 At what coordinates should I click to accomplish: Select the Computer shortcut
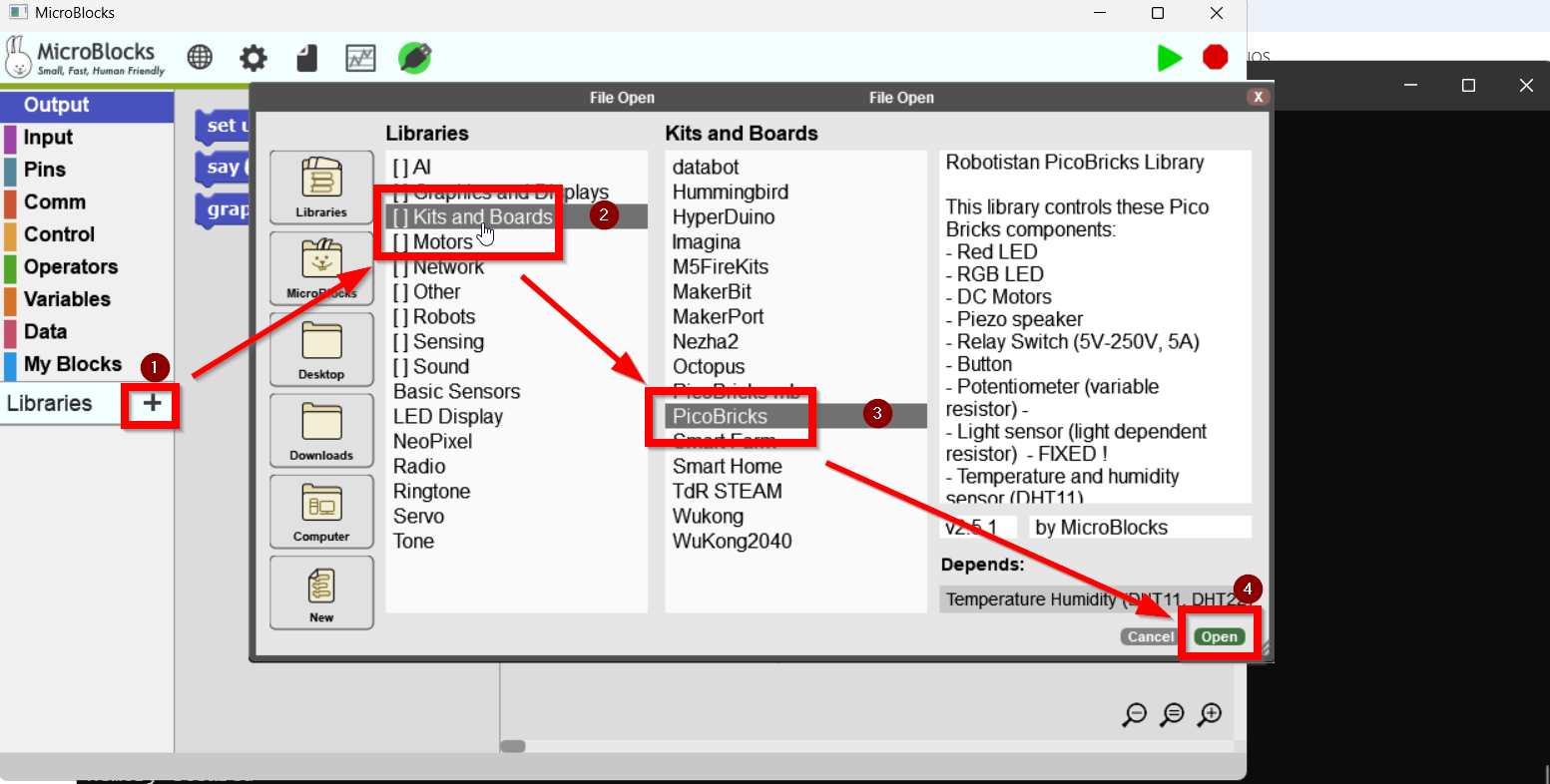pyautogui.click(x=321, y=512)
